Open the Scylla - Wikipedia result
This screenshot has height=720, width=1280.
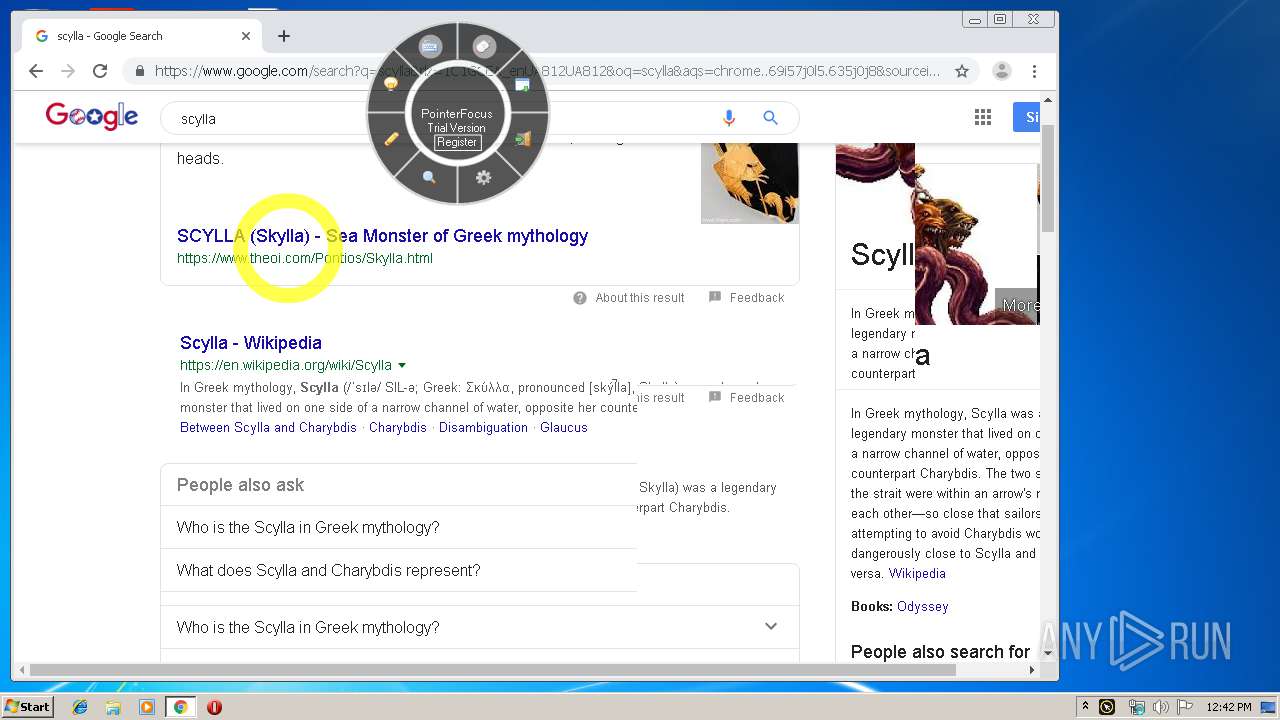pyautogui.click(x=251, y=343)
